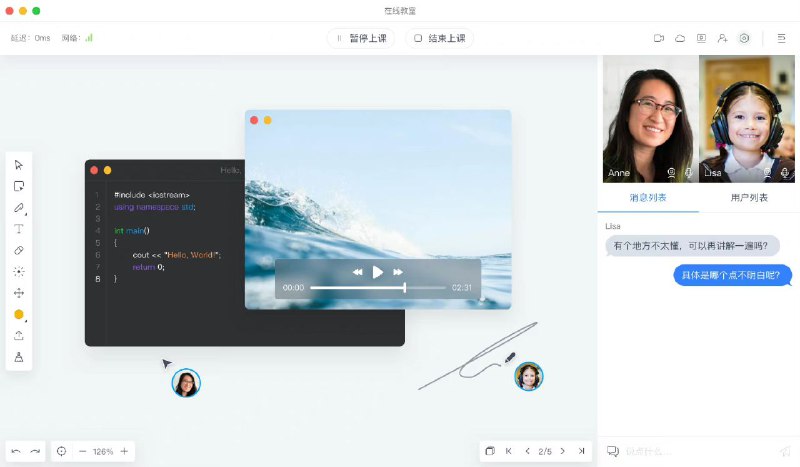Toggle the right side panel icon

coord(781,38)
